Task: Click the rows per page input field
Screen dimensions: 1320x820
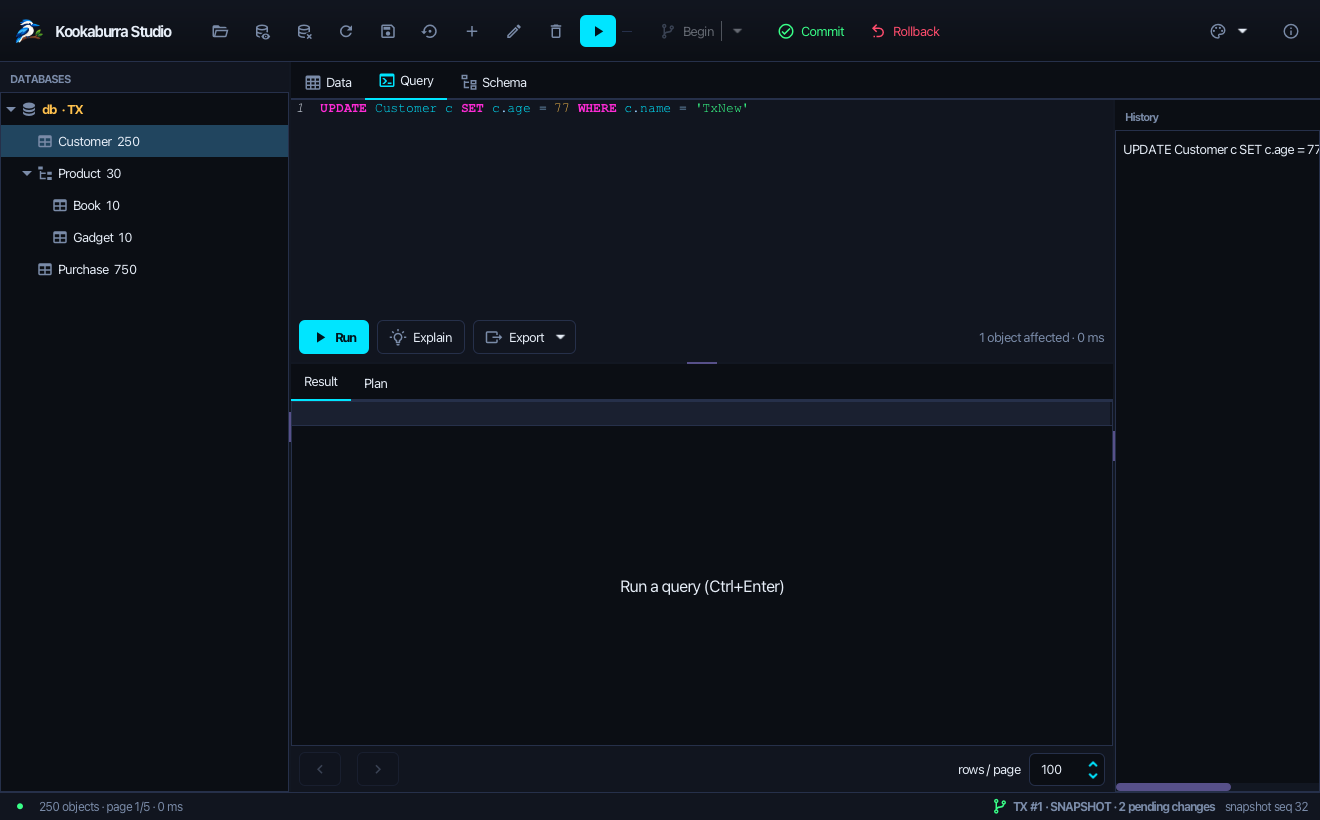Action: [x=1057, y=769]
